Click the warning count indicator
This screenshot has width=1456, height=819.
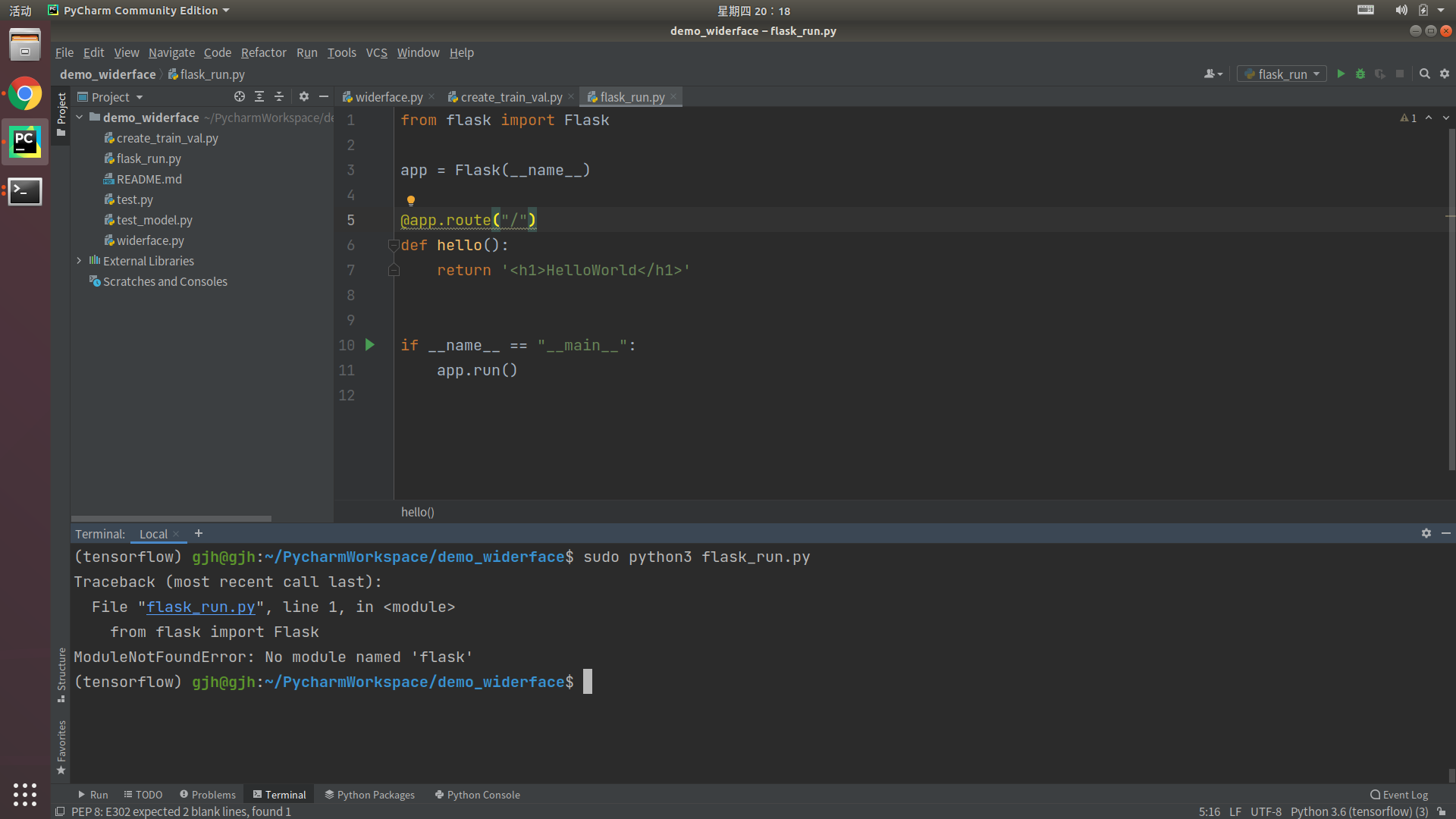[1408, 118]
